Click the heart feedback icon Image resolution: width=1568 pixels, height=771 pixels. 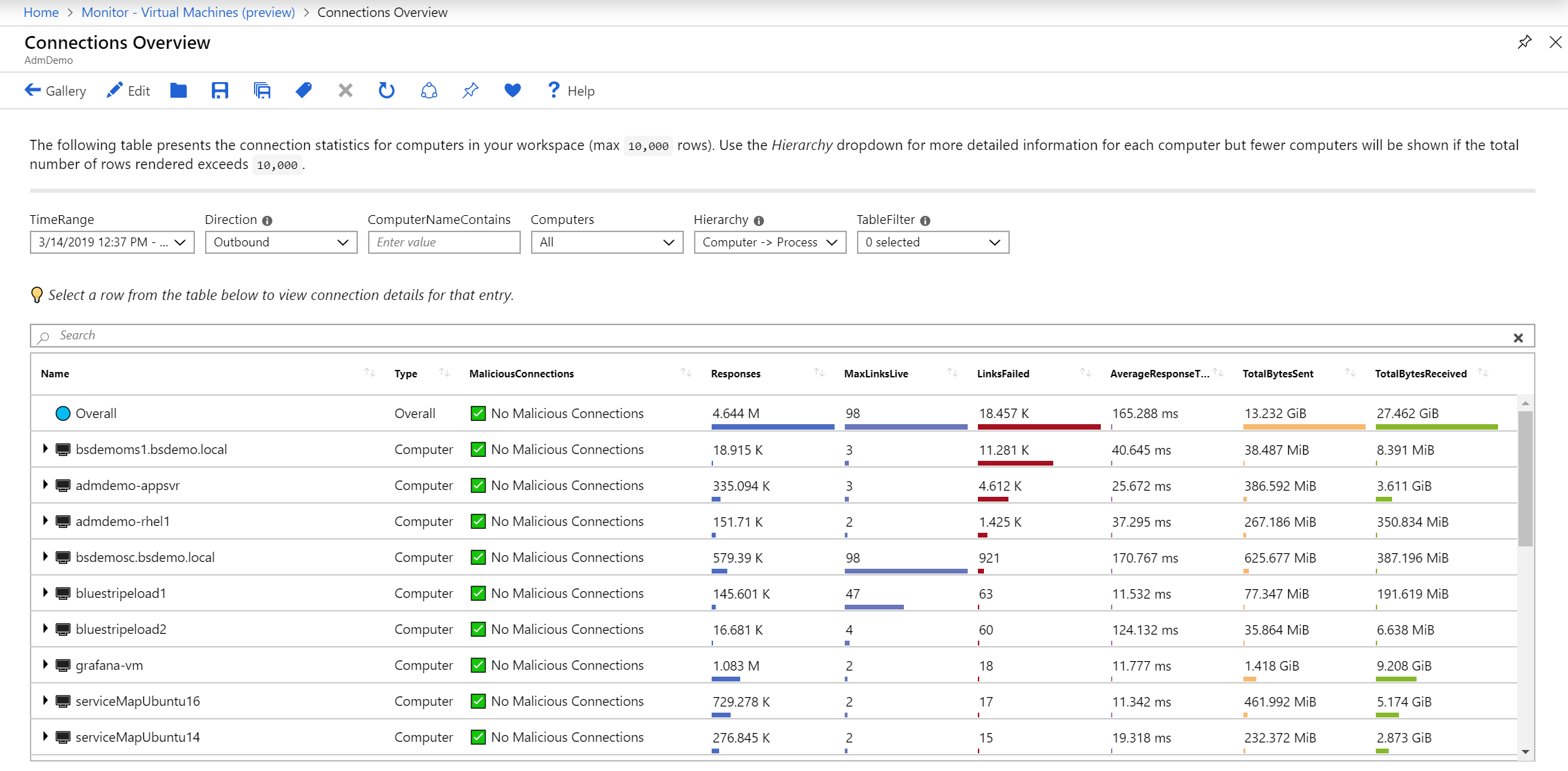513,90
